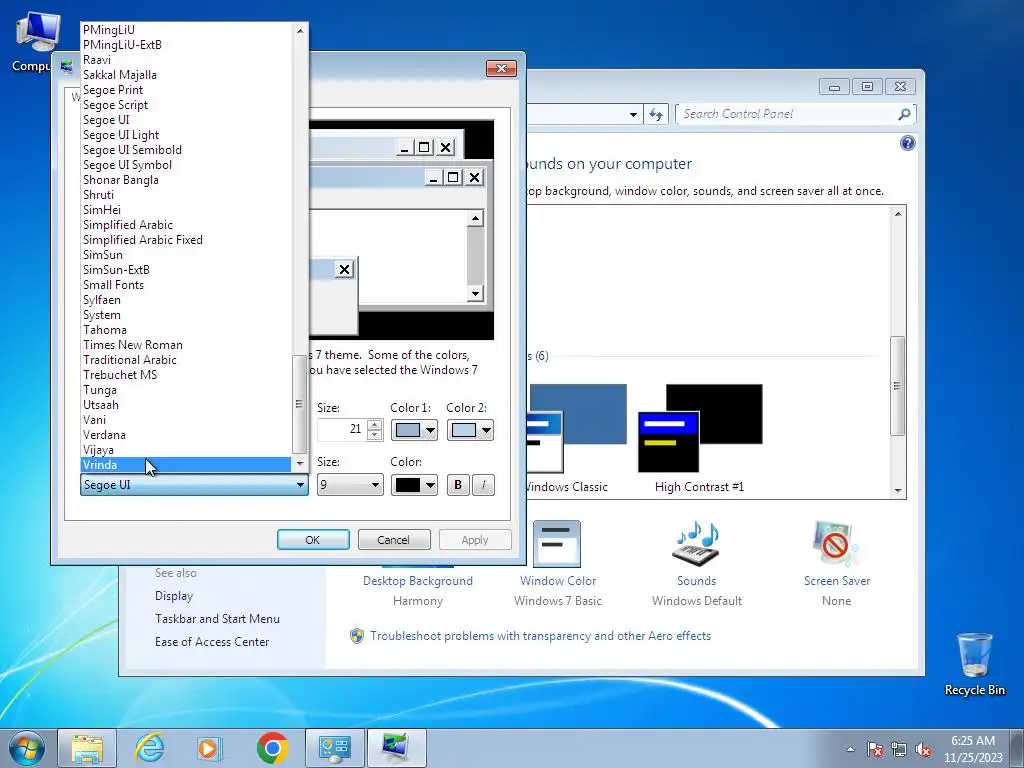
Task: Select Segoe UI Semibold font
Action: 185,149
